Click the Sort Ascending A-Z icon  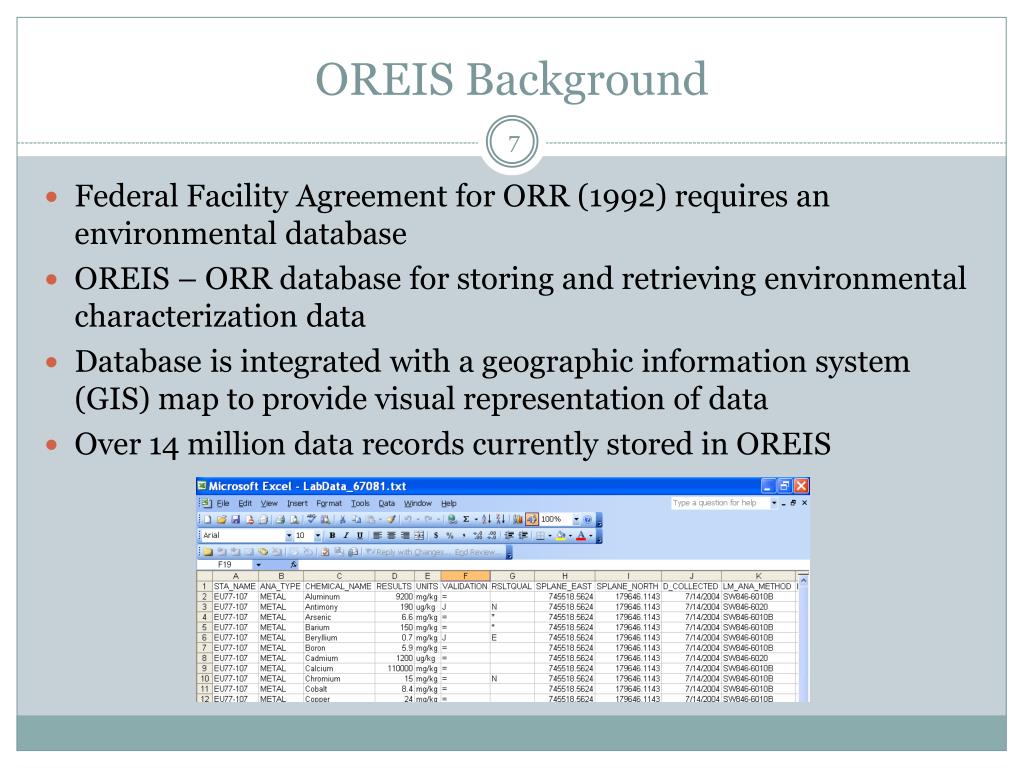pyautogui.click(x=487, y=519)
